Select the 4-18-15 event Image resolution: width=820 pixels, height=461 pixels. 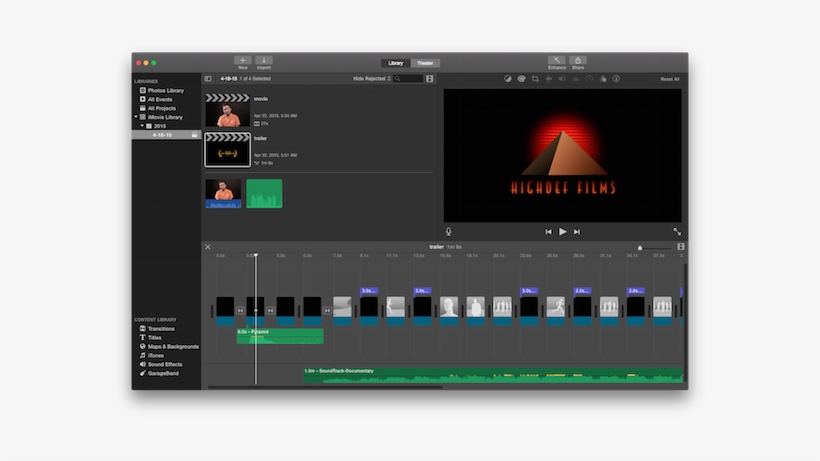click(166, 135)
